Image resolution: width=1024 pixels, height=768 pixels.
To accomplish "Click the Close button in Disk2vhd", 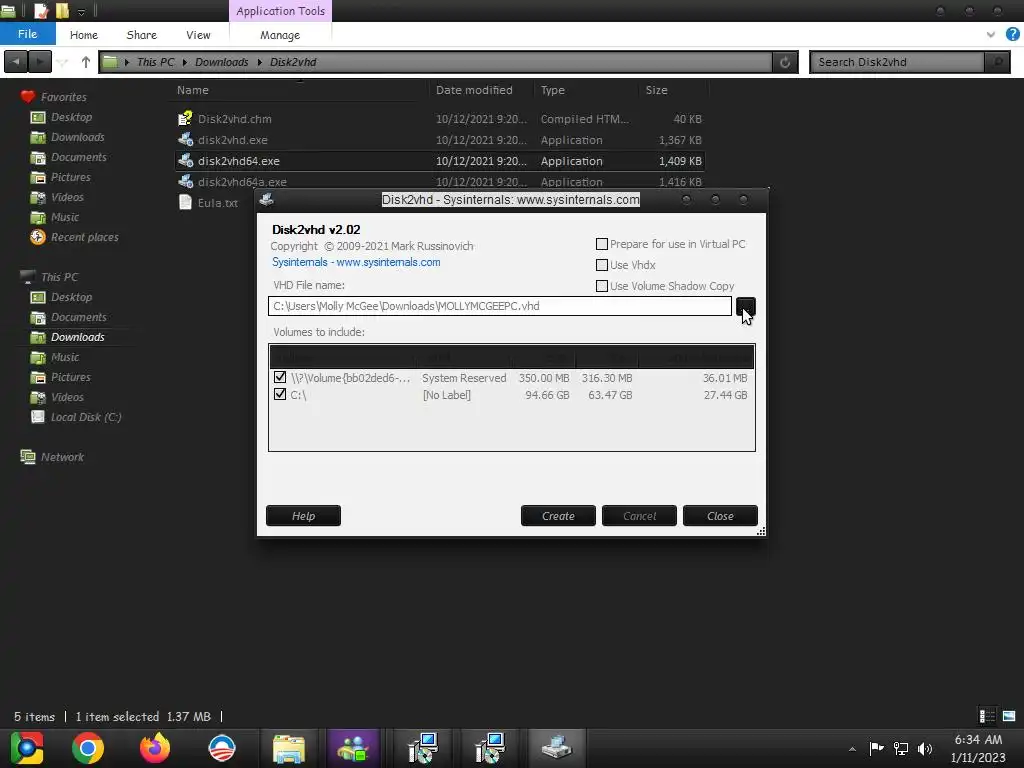I will [720, 516].
